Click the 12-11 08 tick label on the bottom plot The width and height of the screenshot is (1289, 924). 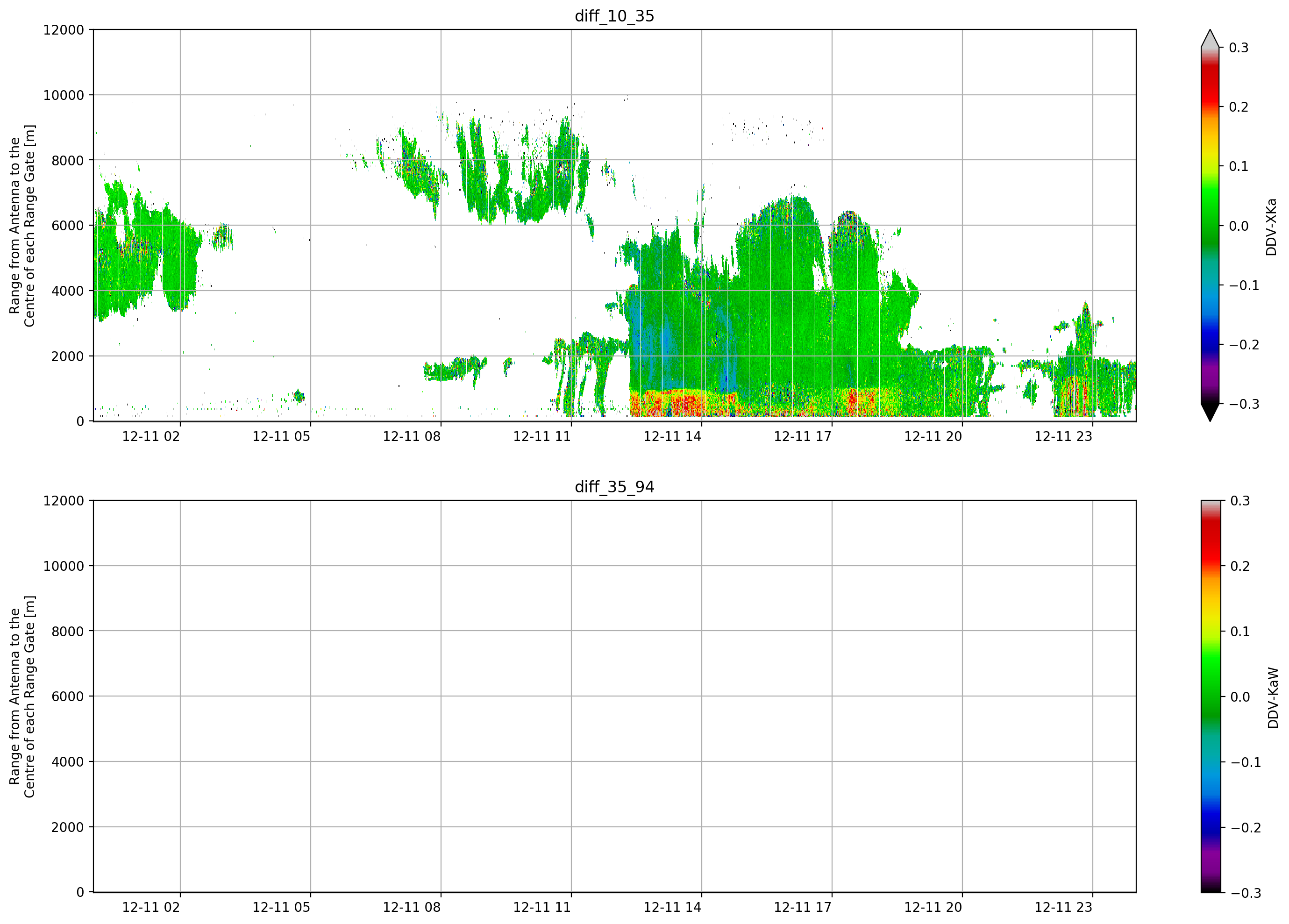412,908
